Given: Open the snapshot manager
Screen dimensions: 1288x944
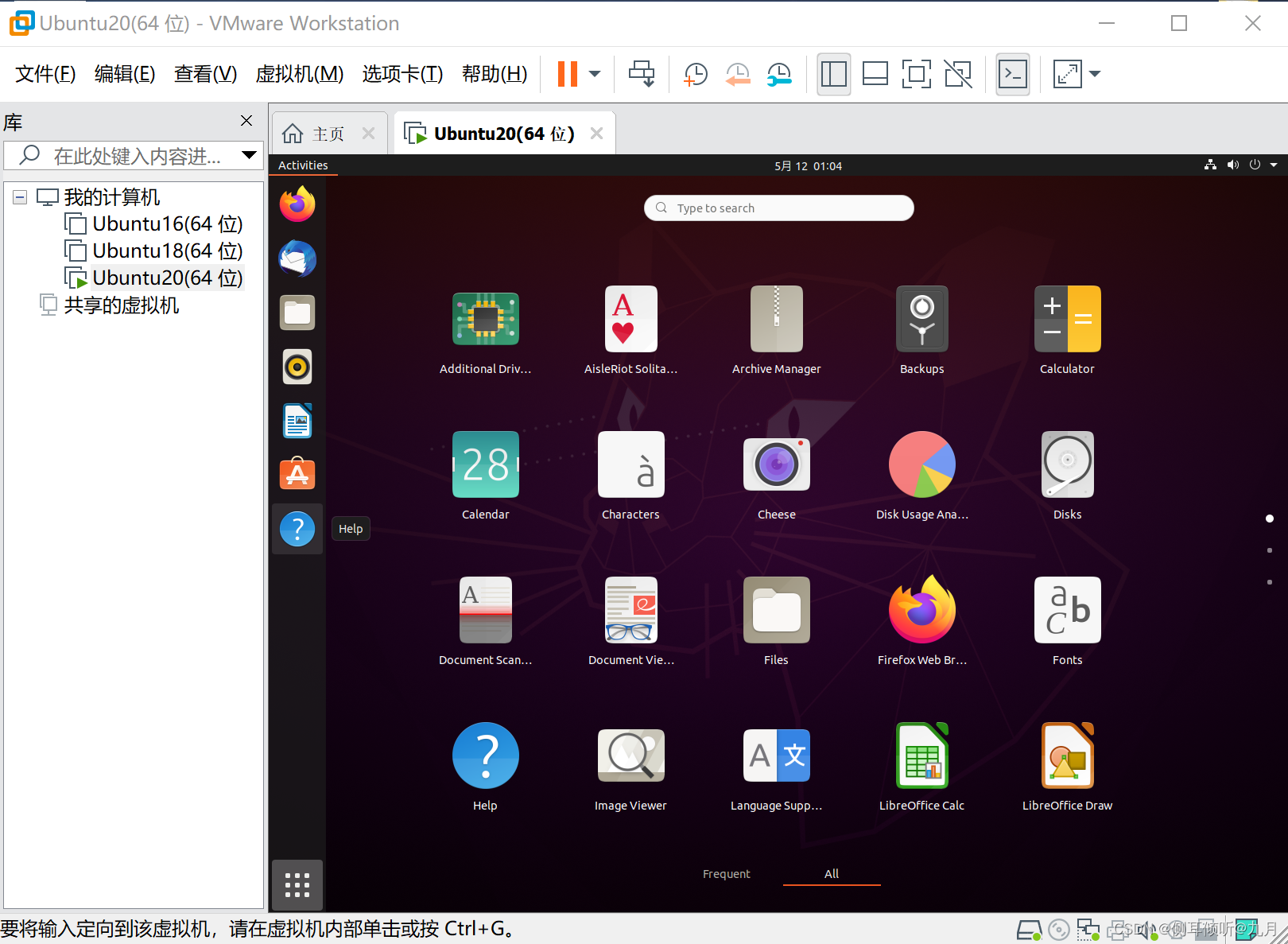Looking at the screenshot, I should pyautogui.click(x=779, y=74).
